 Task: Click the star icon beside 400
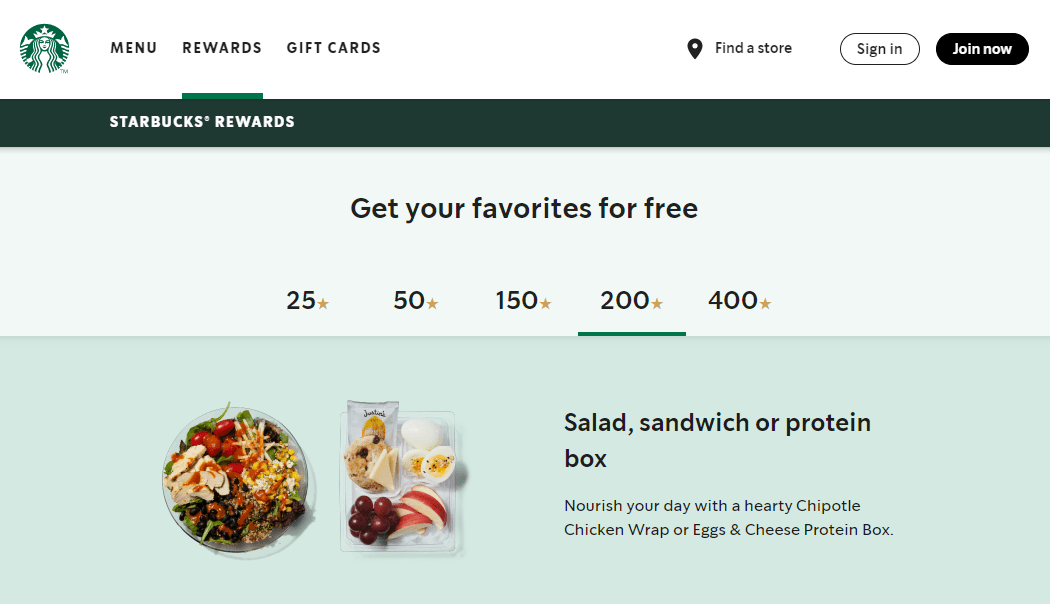click(x=765, y=302)
